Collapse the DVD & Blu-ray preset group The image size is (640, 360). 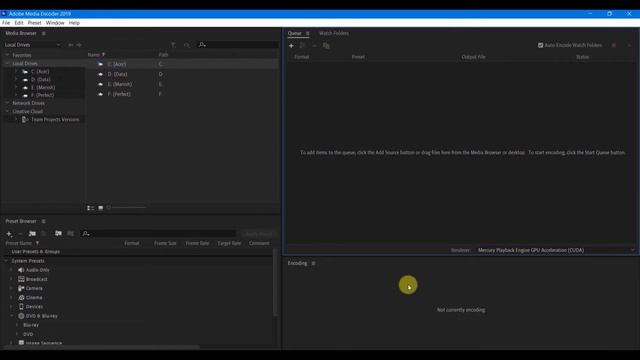11,316
